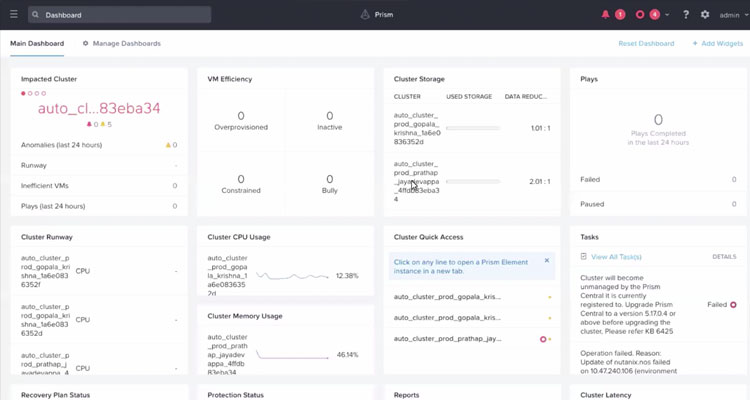Viewport: 750px width, 400px height.
Task: Open the Manage Dashboards tab
Action: coord(121,44)
